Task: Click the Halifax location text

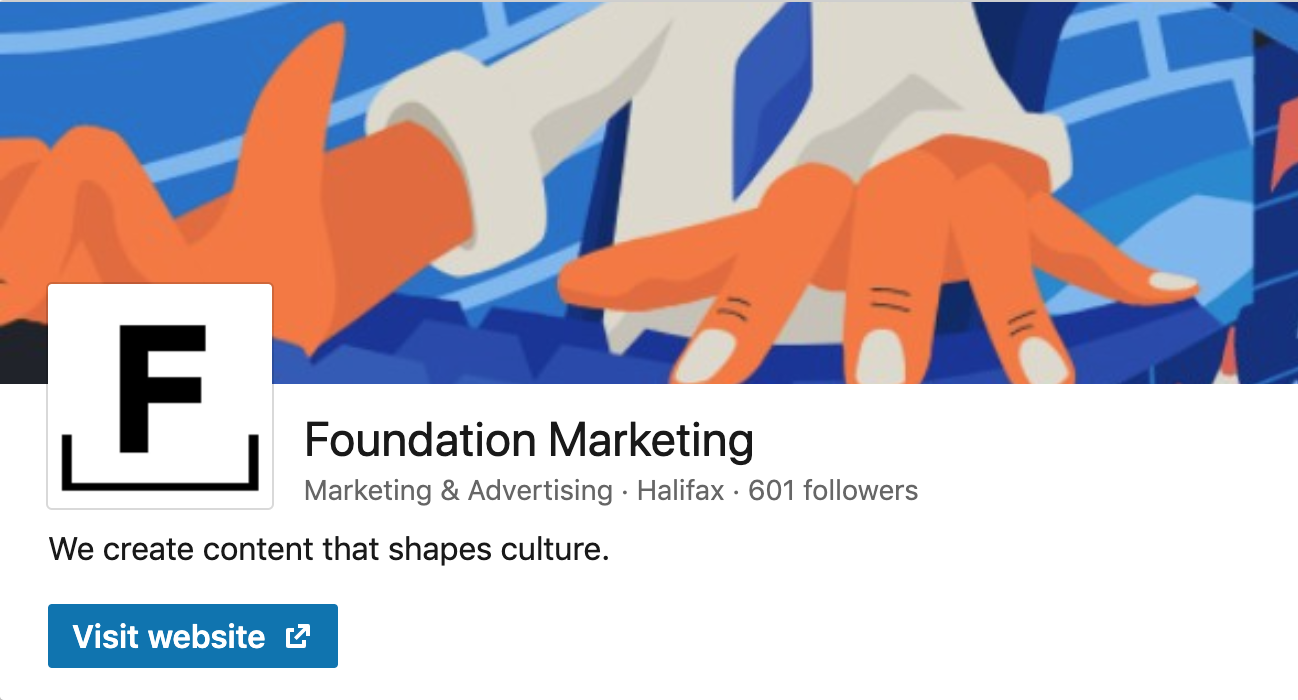Action: click(x=680, y=491)
